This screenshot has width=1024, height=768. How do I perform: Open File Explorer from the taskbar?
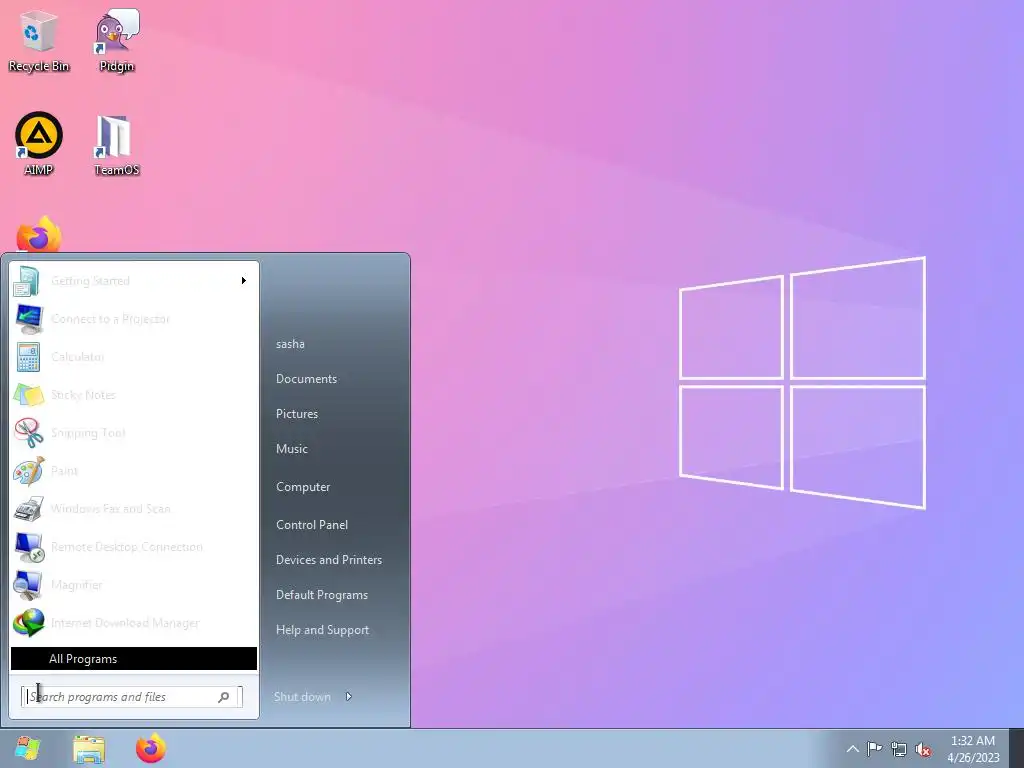(x=89, y=749)
